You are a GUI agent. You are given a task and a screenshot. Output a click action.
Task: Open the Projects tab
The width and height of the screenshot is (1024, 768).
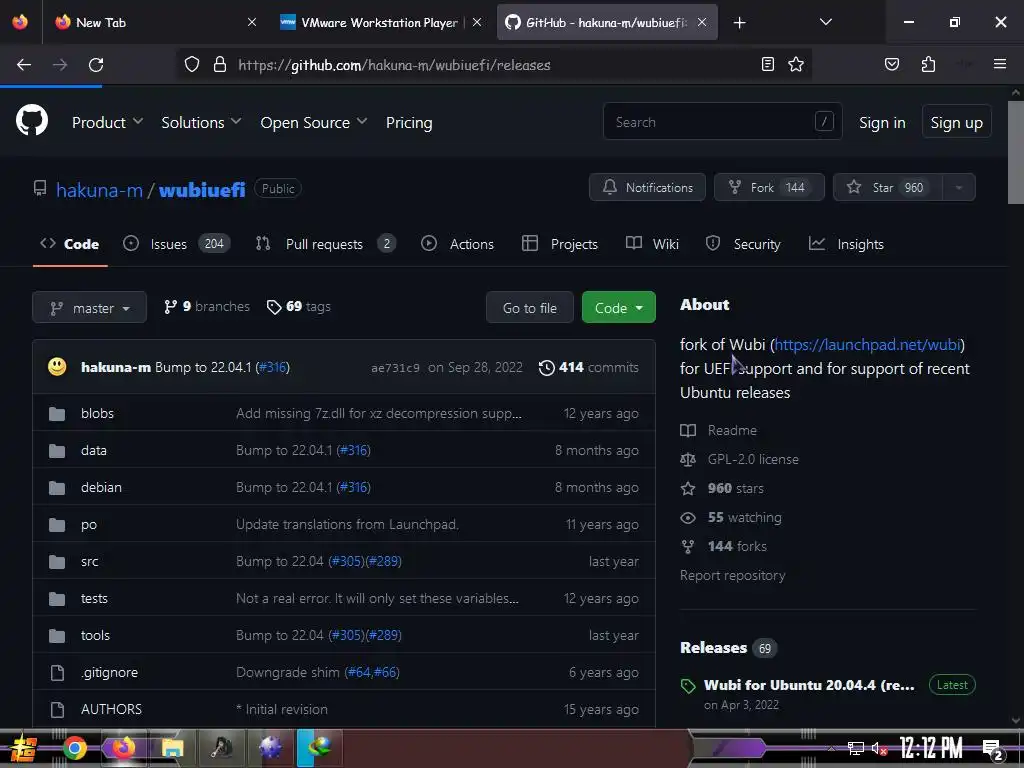point(560,244)
